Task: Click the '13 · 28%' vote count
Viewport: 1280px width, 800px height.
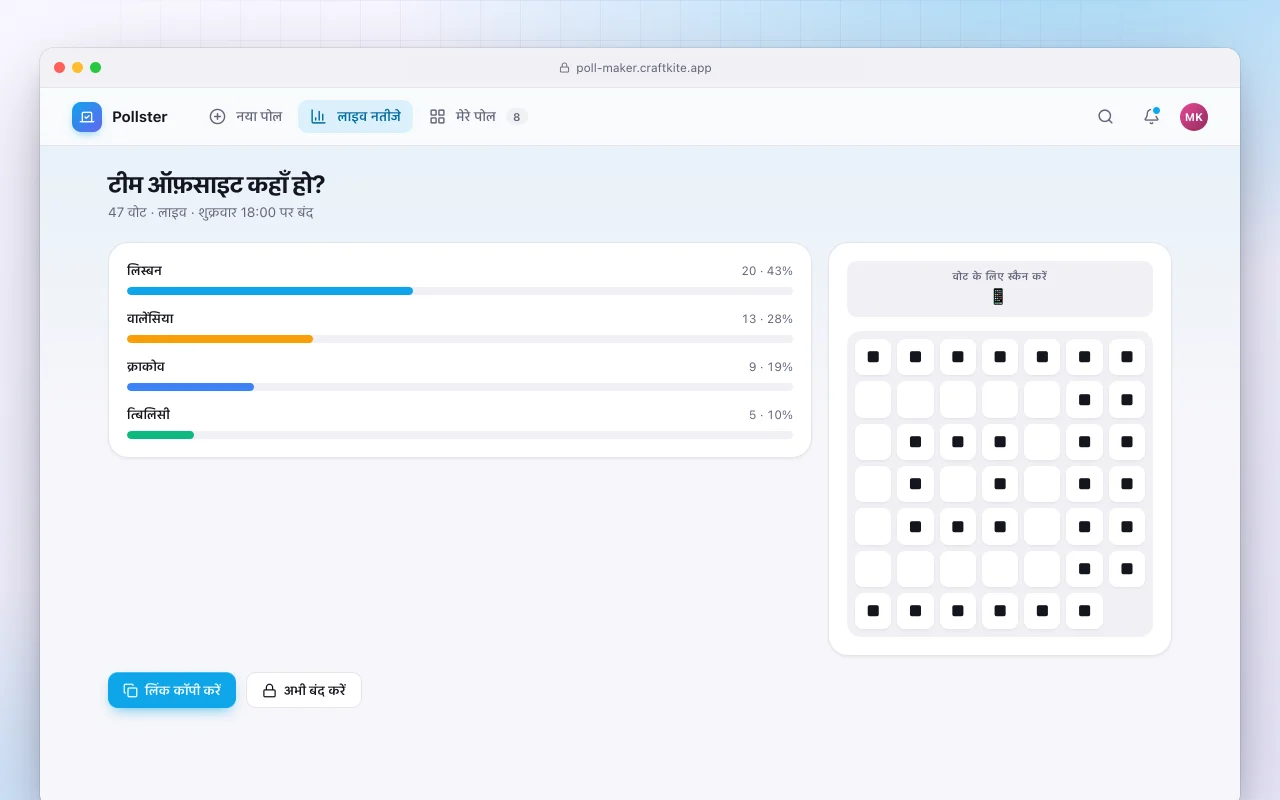Action: [x=767, y=319]
